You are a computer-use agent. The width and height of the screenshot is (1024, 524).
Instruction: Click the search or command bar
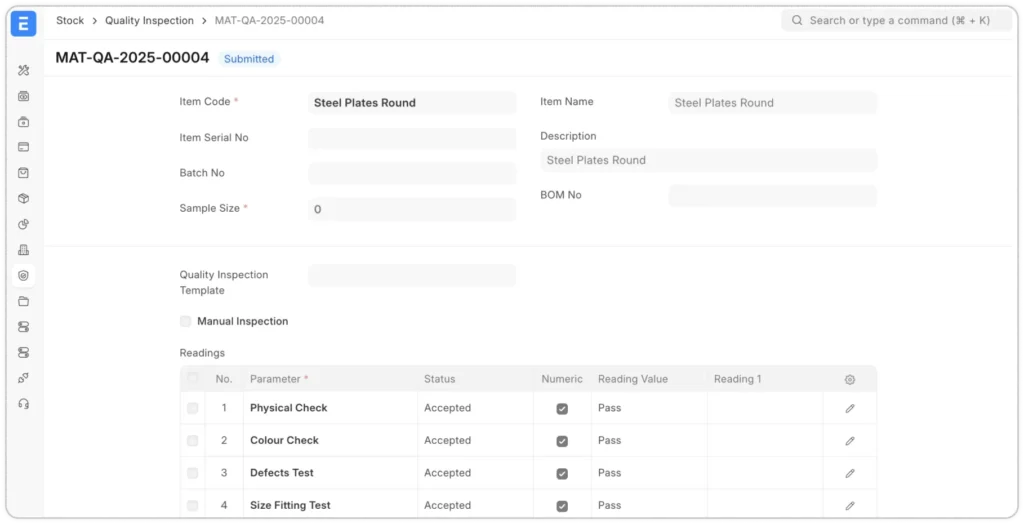coord(896,20)
